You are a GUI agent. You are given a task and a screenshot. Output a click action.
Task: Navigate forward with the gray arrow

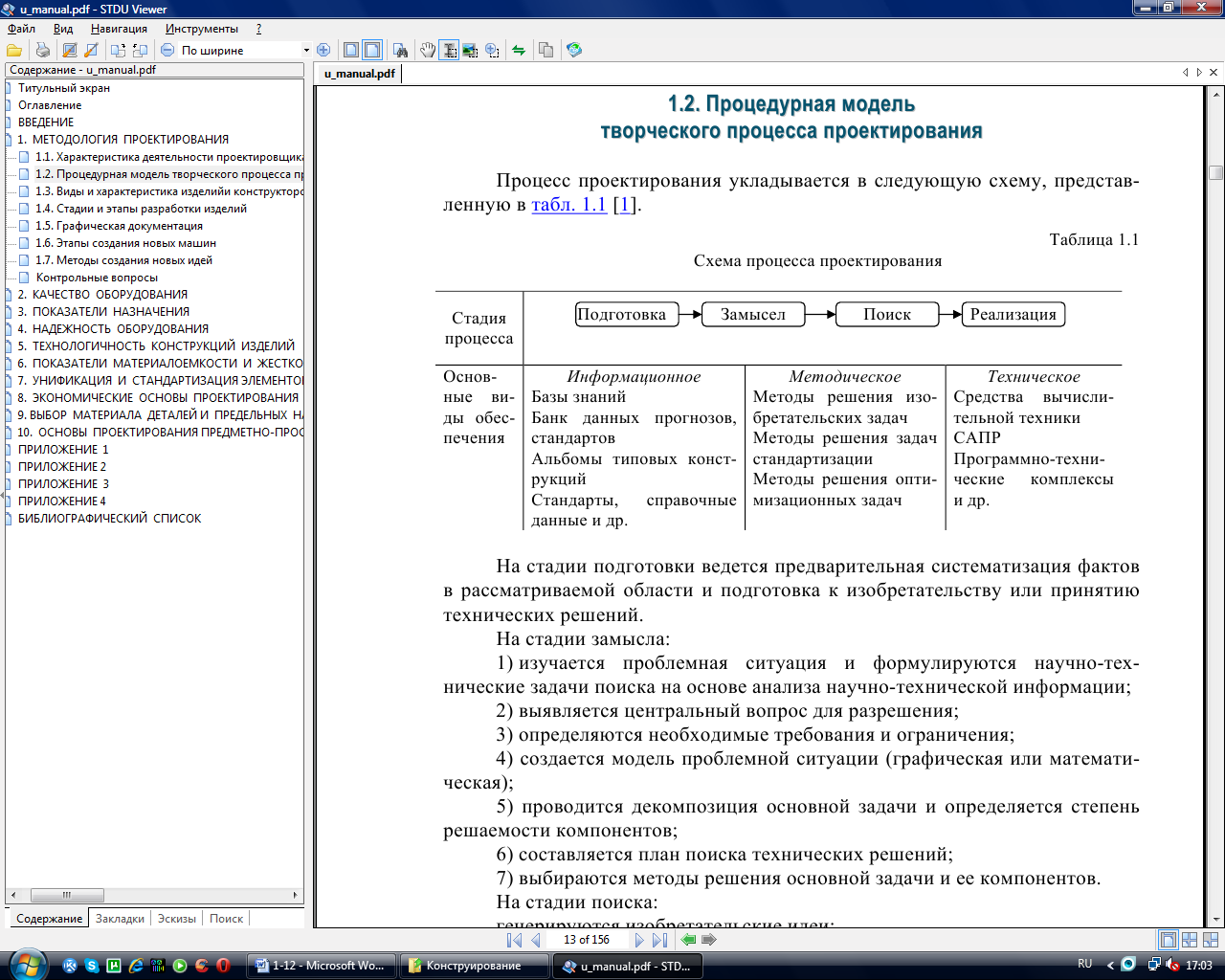(x=709, y=940)
